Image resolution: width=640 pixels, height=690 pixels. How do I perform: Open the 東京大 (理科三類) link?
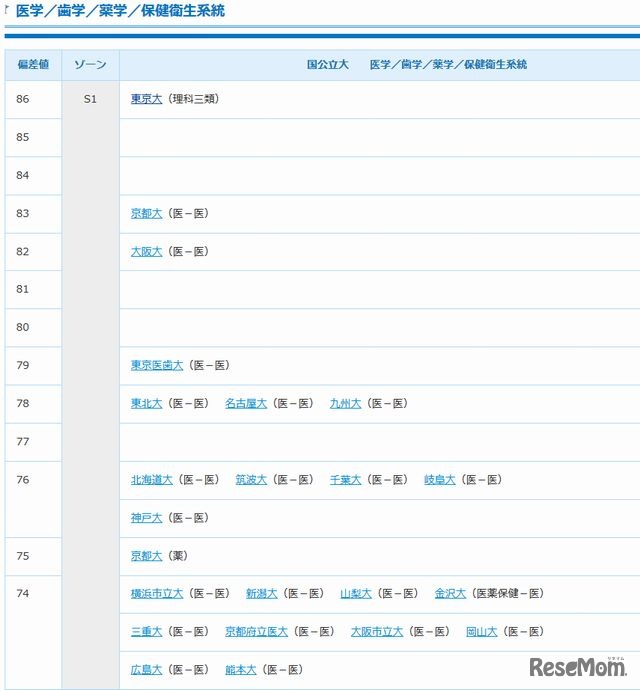[x=147, y=99]
